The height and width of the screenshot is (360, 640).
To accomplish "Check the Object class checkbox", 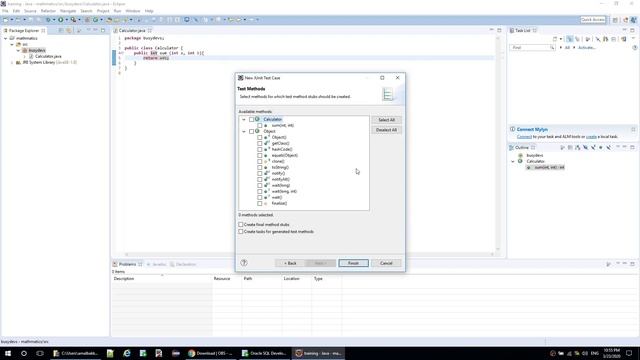I will pos(251,131).
